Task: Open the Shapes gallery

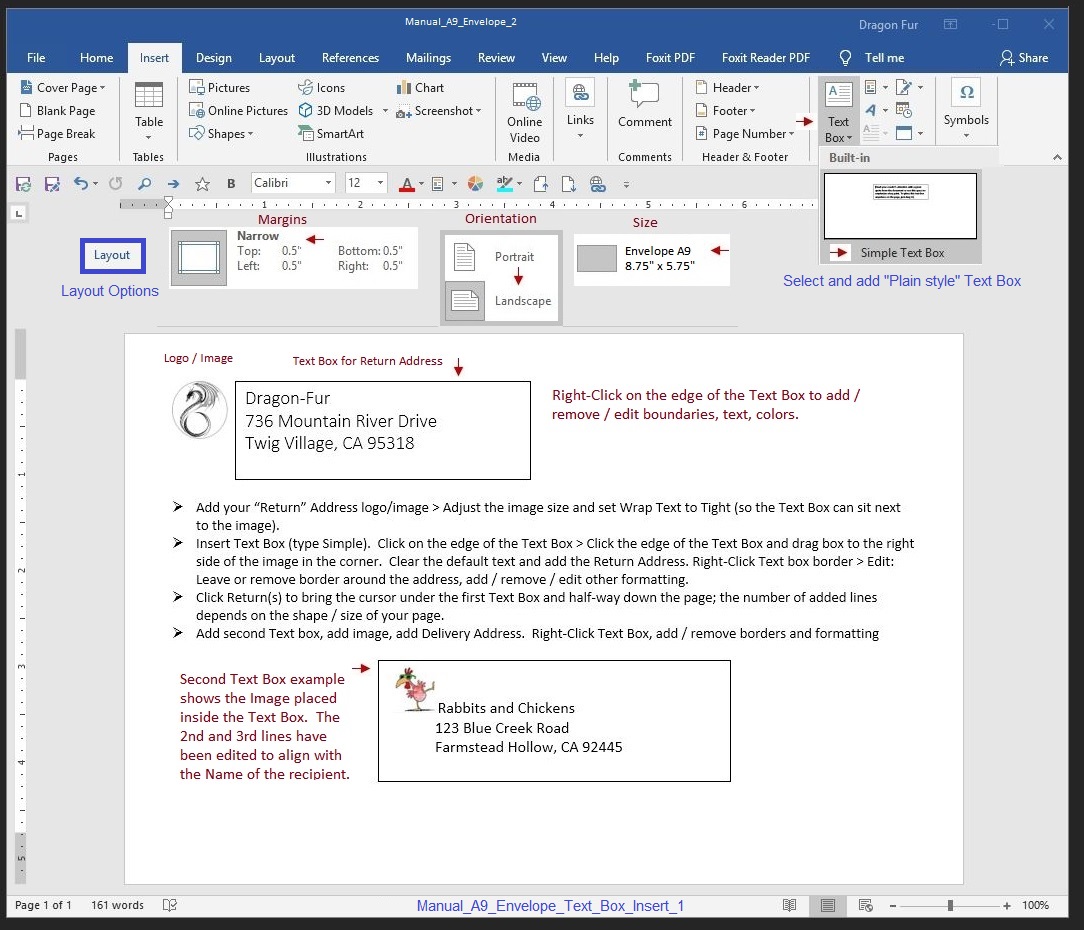Action: click(x=222, y=133)
